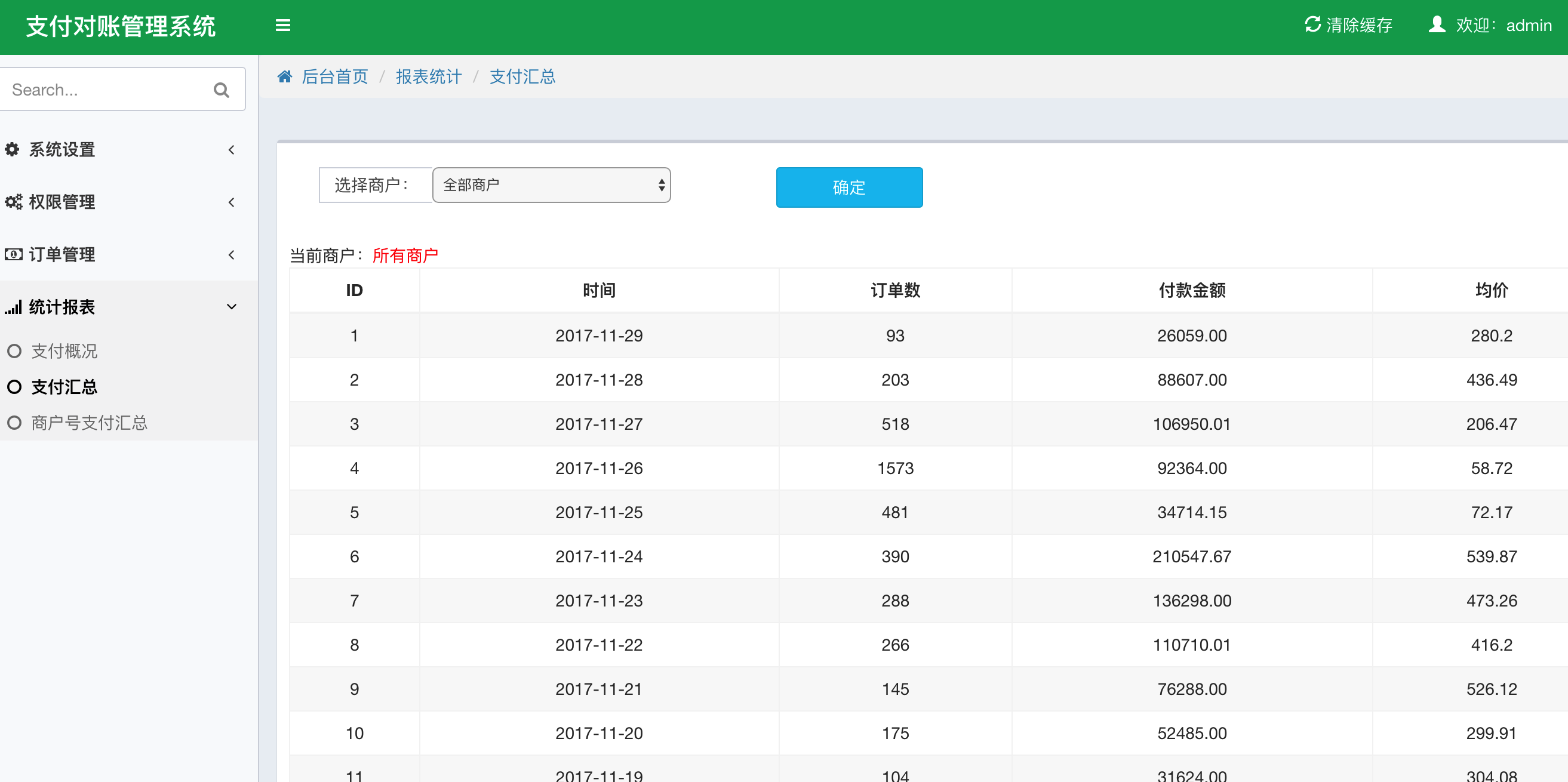Click the date cell 2017-11-22

pyautogui.click(x=599, y=645)
